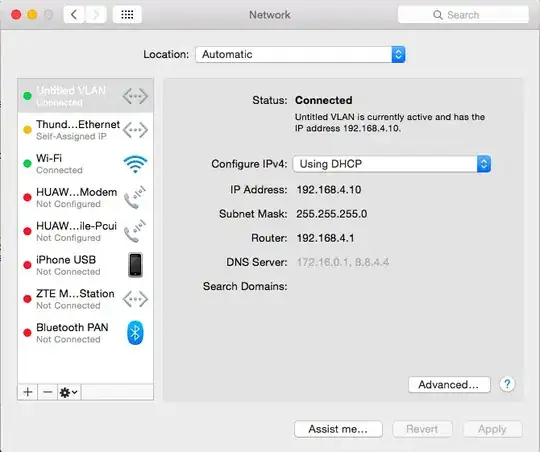This screenshot has width=540, height=452.
Task: Select HUAWEI Modem service
Action: coord(85,197)
